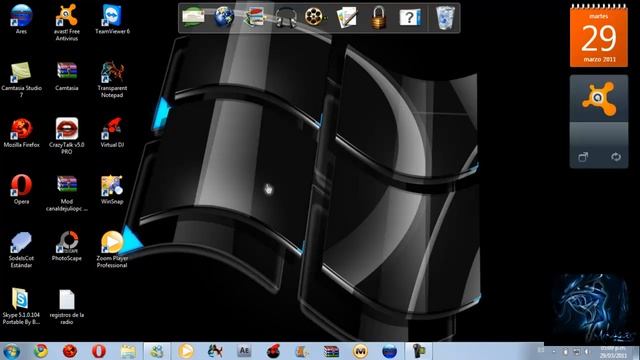Launch Mozilla Firefox from the desktop
The image size is (640, 360).
[x=21, y=133]
